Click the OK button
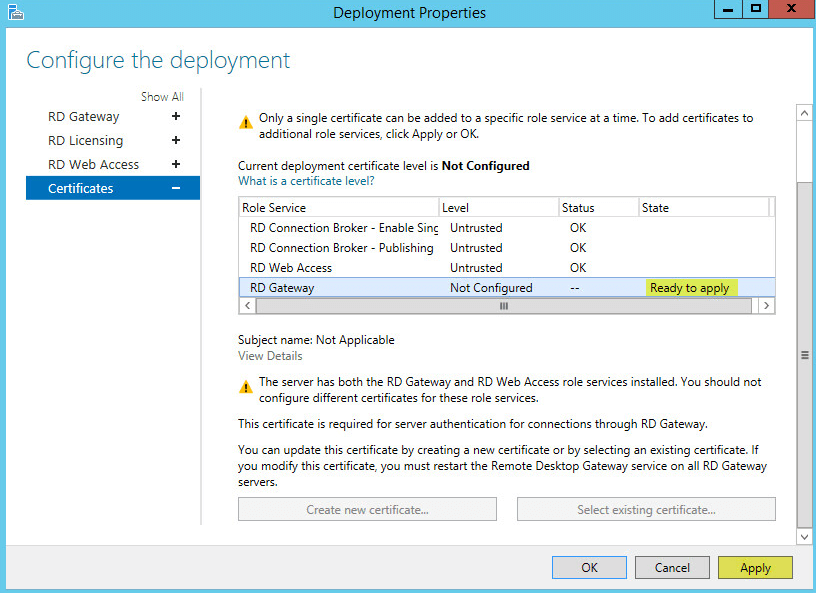816x593 pixels. click(x=589, y=567)
